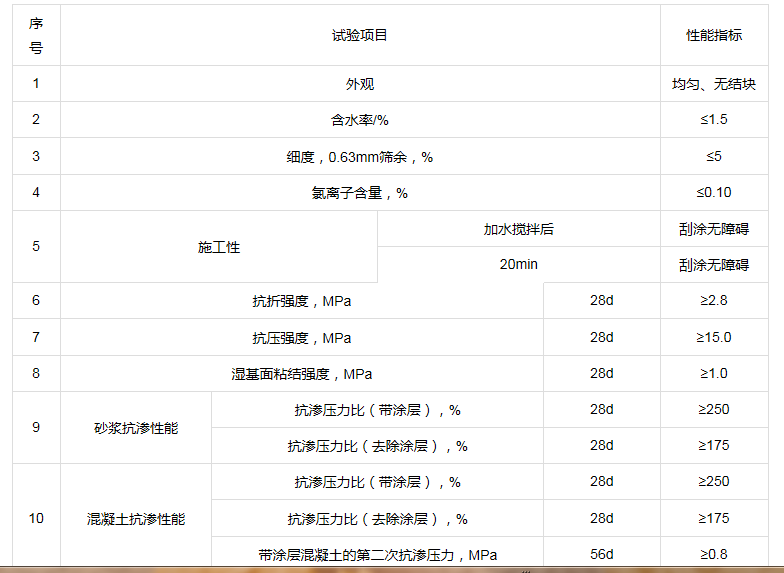Viewport: 784px width, 573px height.
Task: Click the 性能指标 column header
Action: (x=713, y=35)
